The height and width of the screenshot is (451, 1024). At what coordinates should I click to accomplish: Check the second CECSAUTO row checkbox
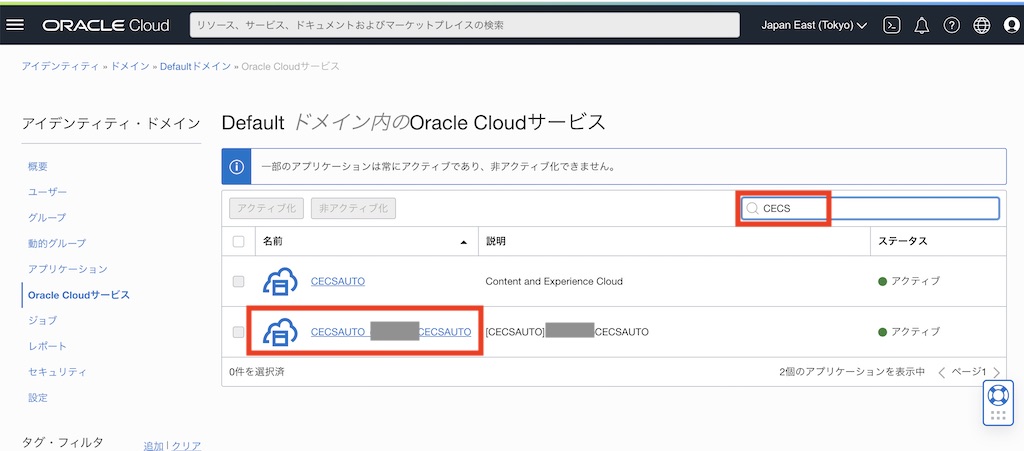(x=238, y=332)
